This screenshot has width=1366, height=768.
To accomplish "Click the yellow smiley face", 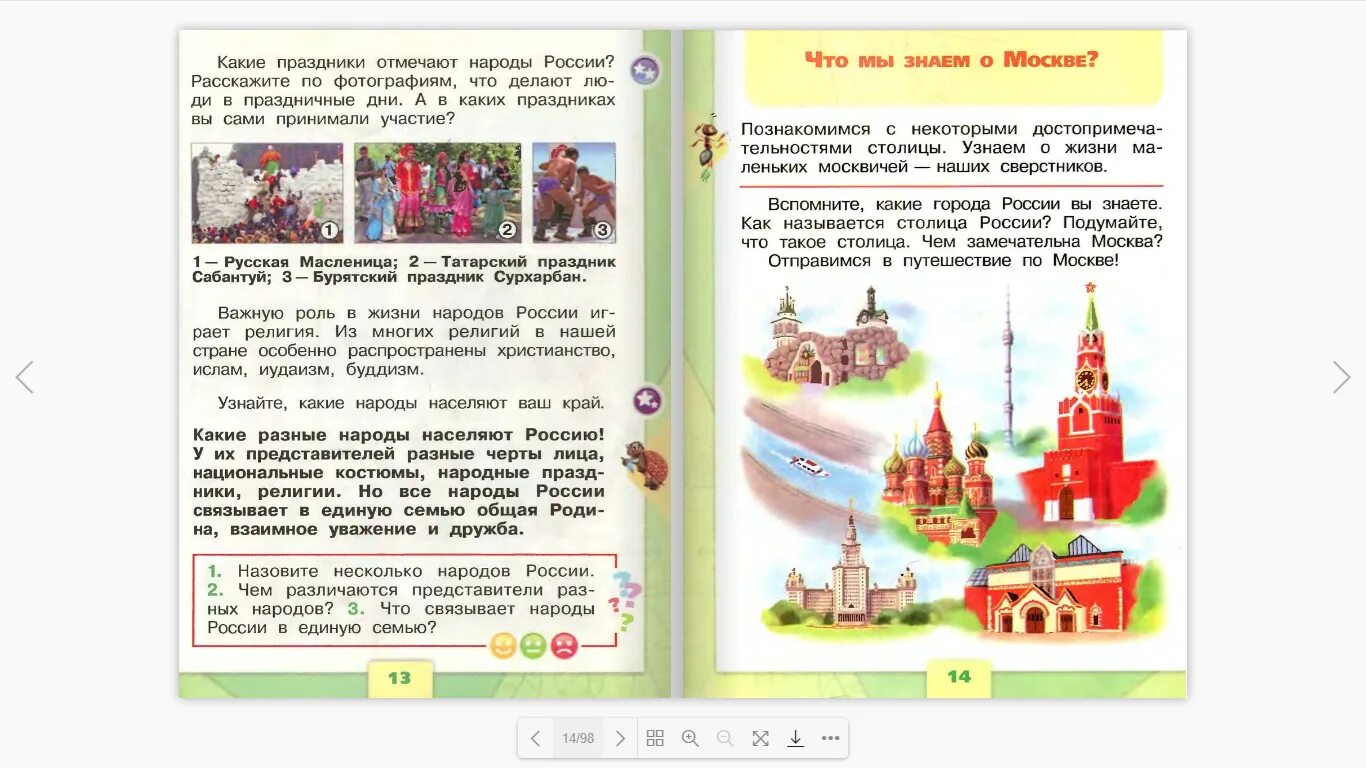I will click(x=503, y=646).
